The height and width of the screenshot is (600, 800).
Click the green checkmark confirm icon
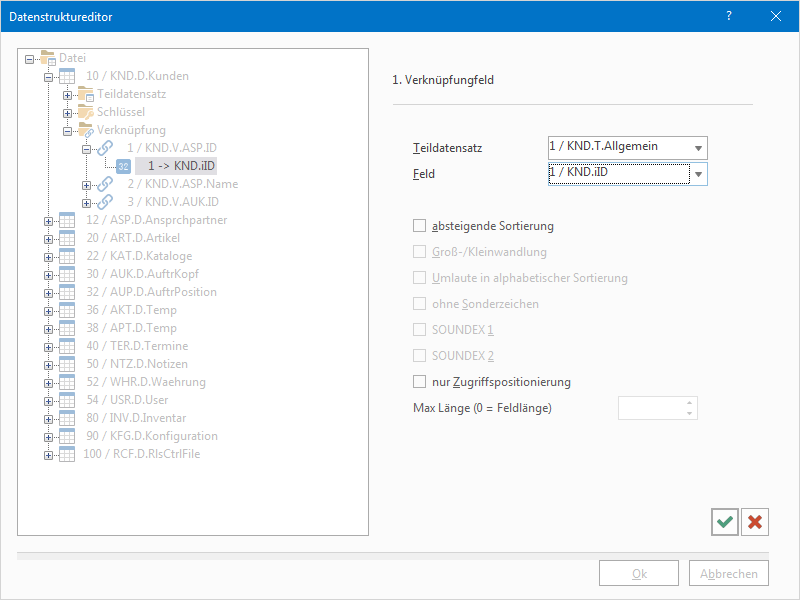[725, 521]
